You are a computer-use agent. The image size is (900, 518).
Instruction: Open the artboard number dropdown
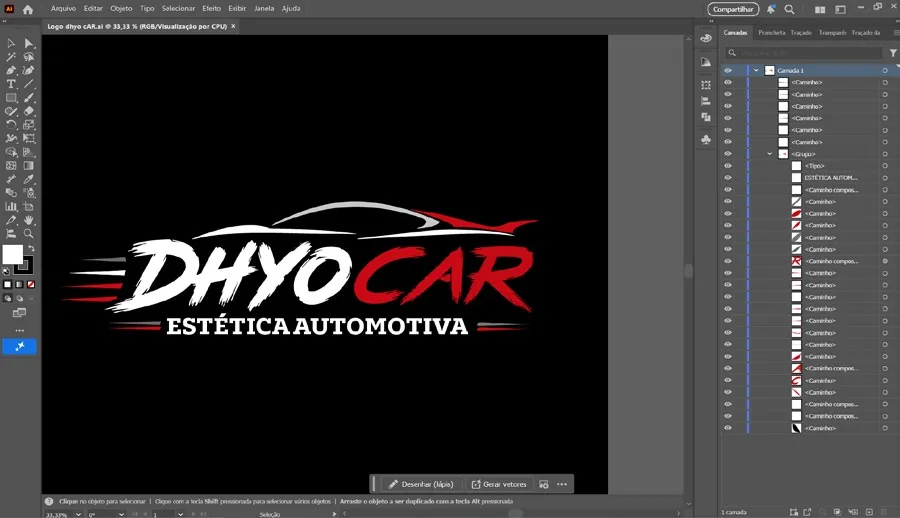[180, 515]
